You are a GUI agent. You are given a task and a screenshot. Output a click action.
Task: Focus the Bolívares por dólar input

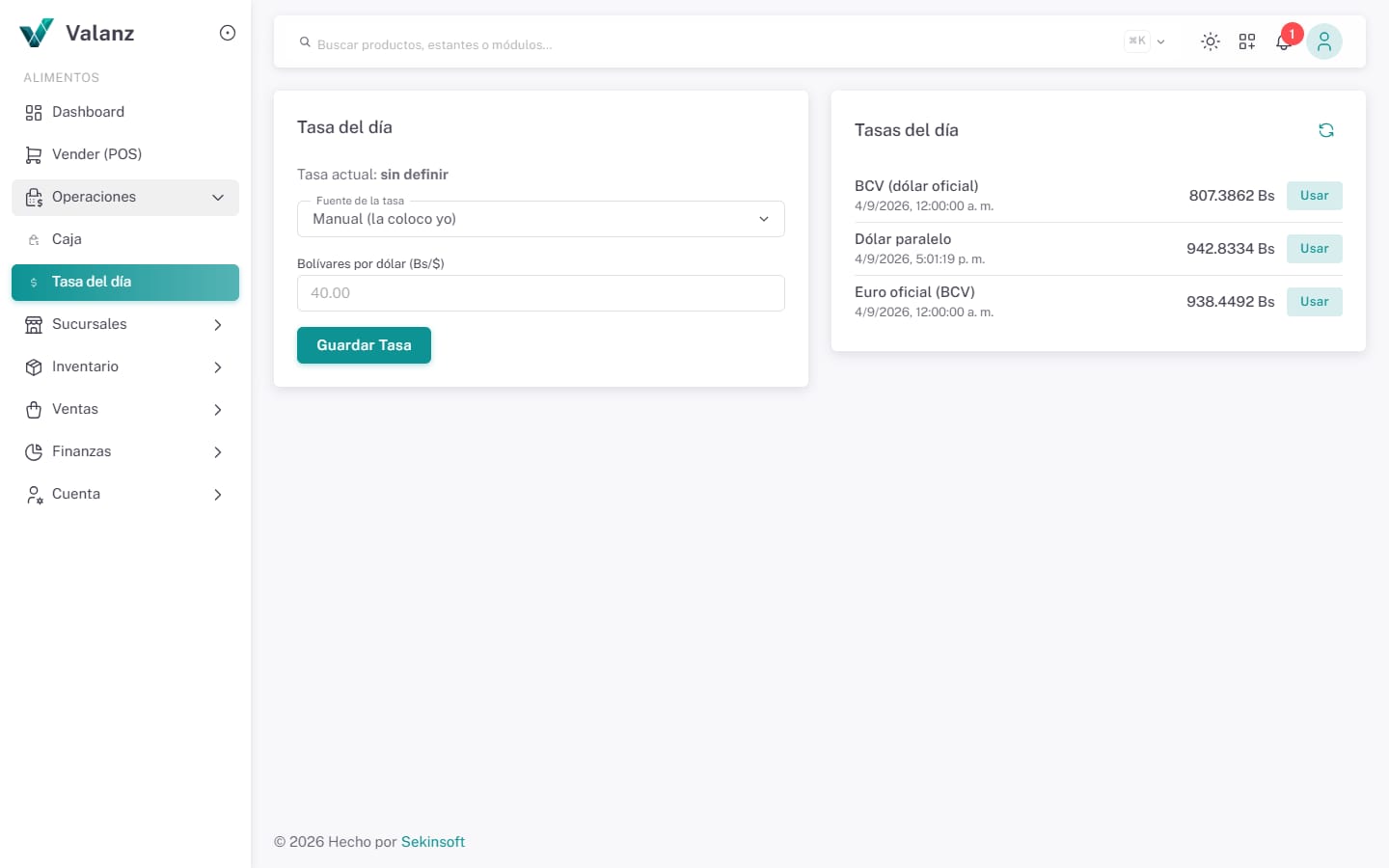point(540,293)
